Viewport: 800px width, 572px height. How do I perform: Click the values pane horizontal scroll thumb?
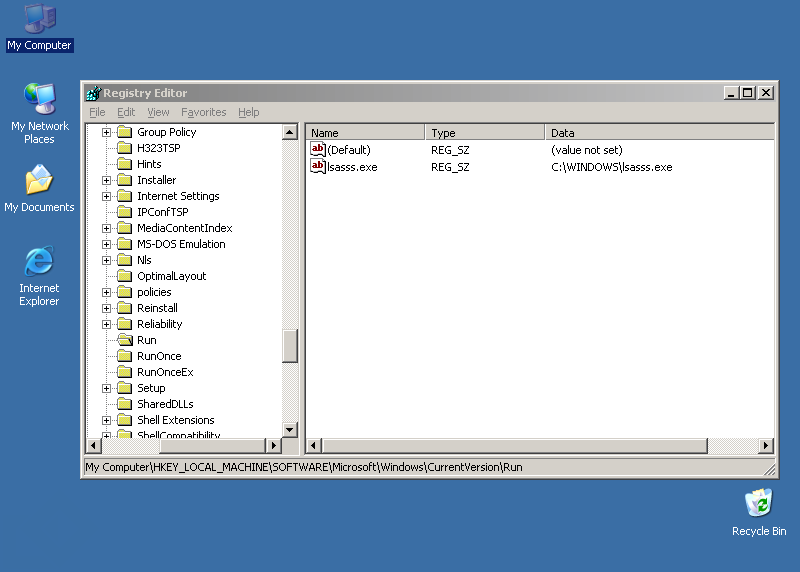point(515,445)
